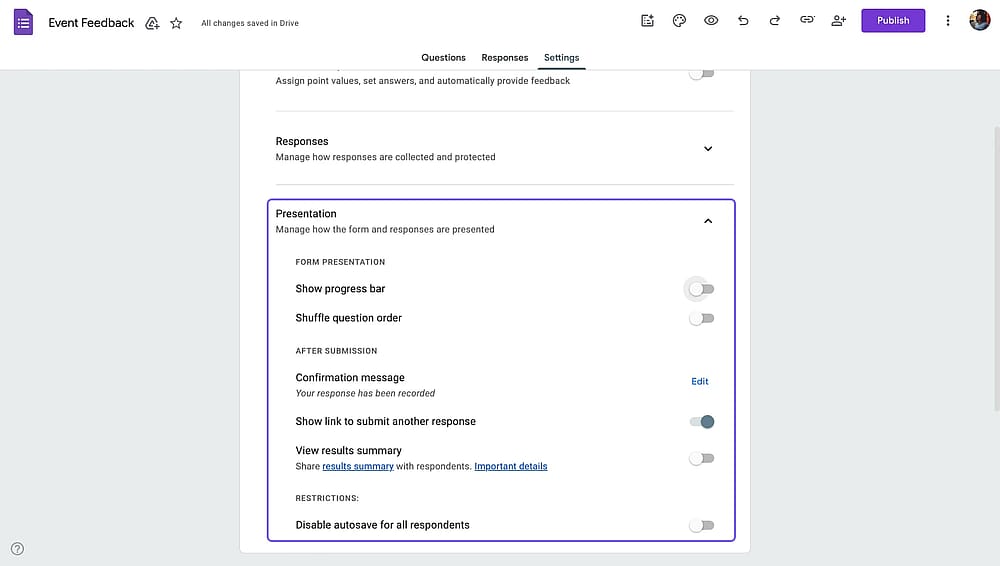Click the page vertical scrollbar
This screenshot has height=566, width=1000.
(997, 268)
